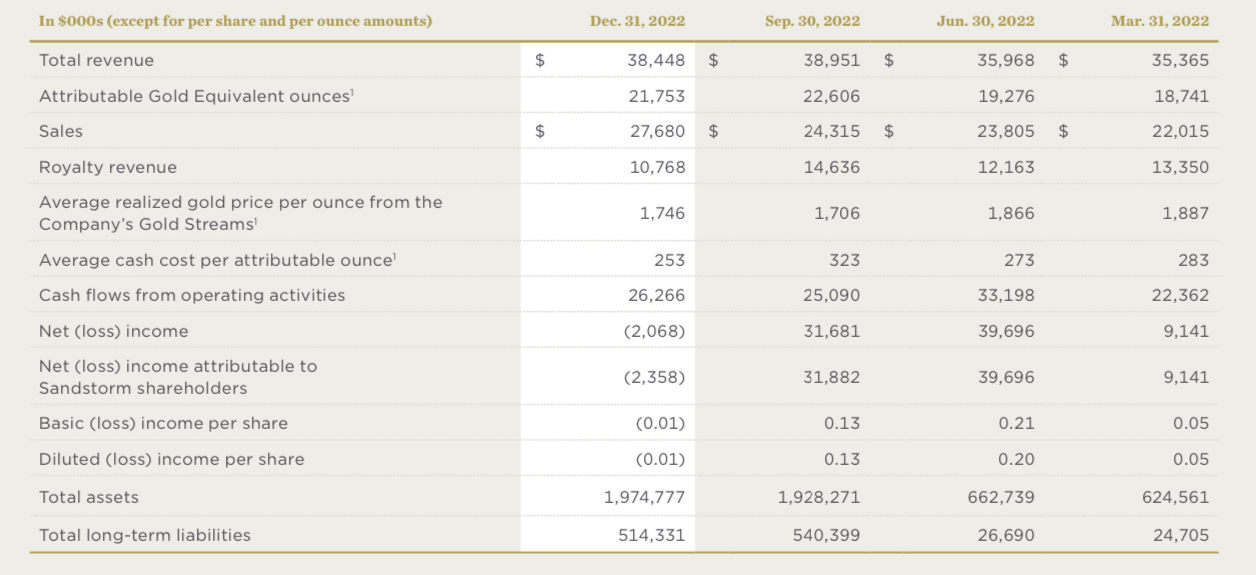Screen dimensions: 1256x575
Task: Select the Mar. 31, 2022 column header
Action: (1161, 21)
